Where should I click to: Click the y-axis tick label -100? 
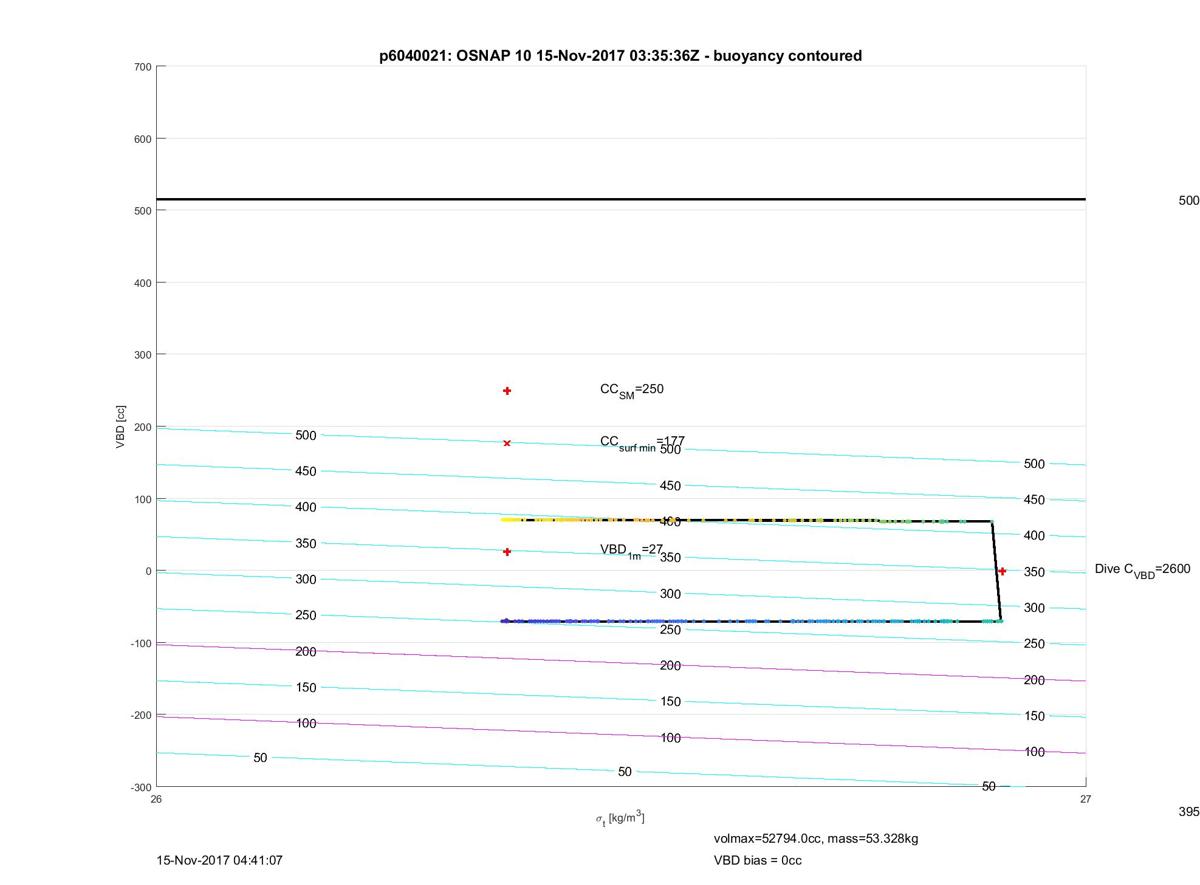tap(140, 643)
